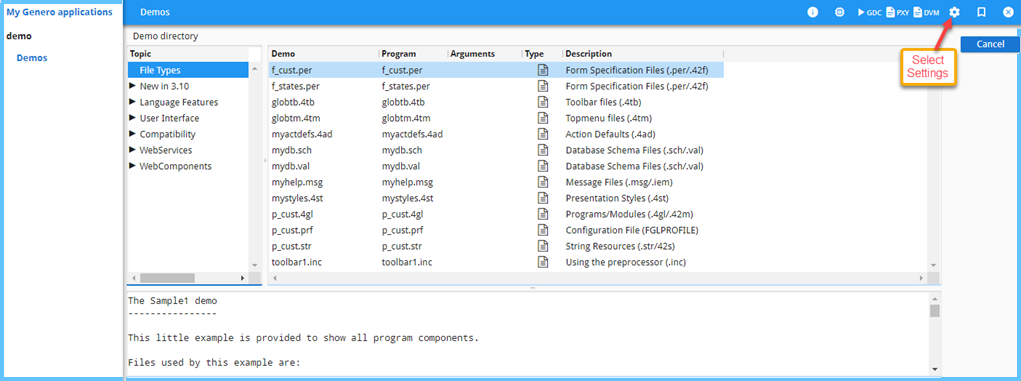The width and height of the screenshot is (1021, 381).
Task: Select the f_cust.per demo row
Action: (x=496, y=70)
